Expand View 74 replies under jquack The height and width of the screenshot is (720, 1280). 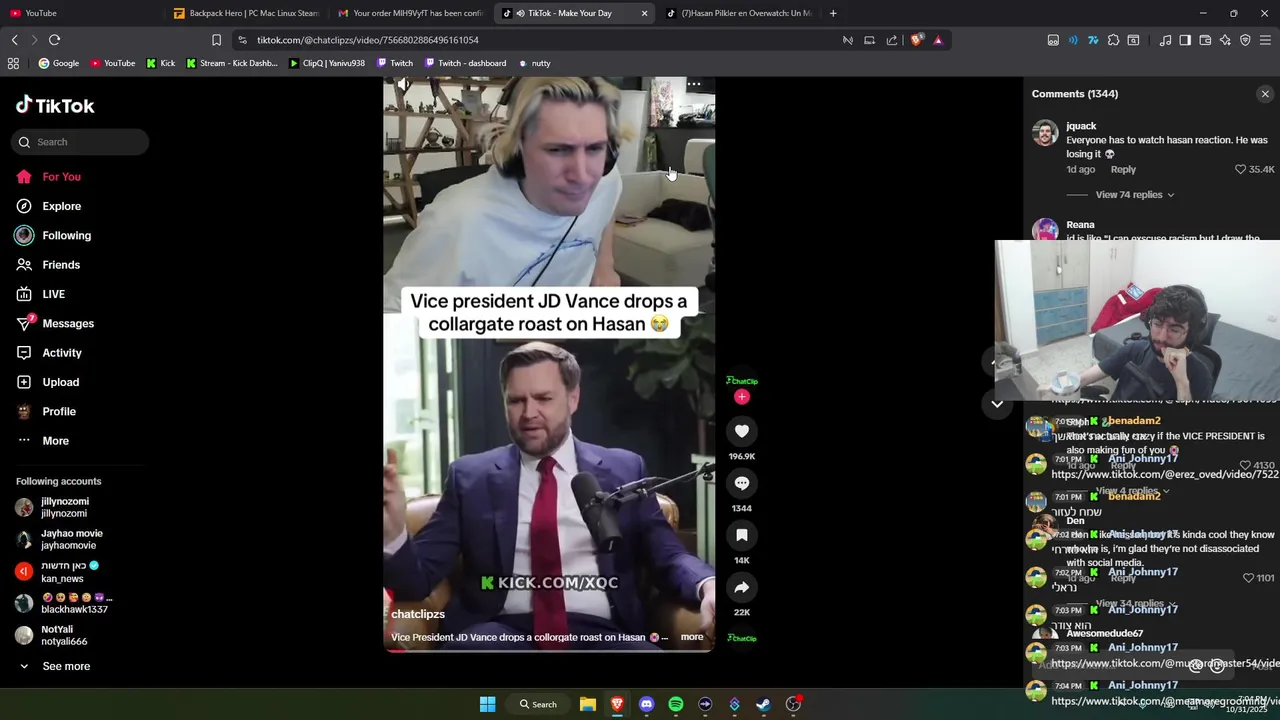coord(1135,195)
